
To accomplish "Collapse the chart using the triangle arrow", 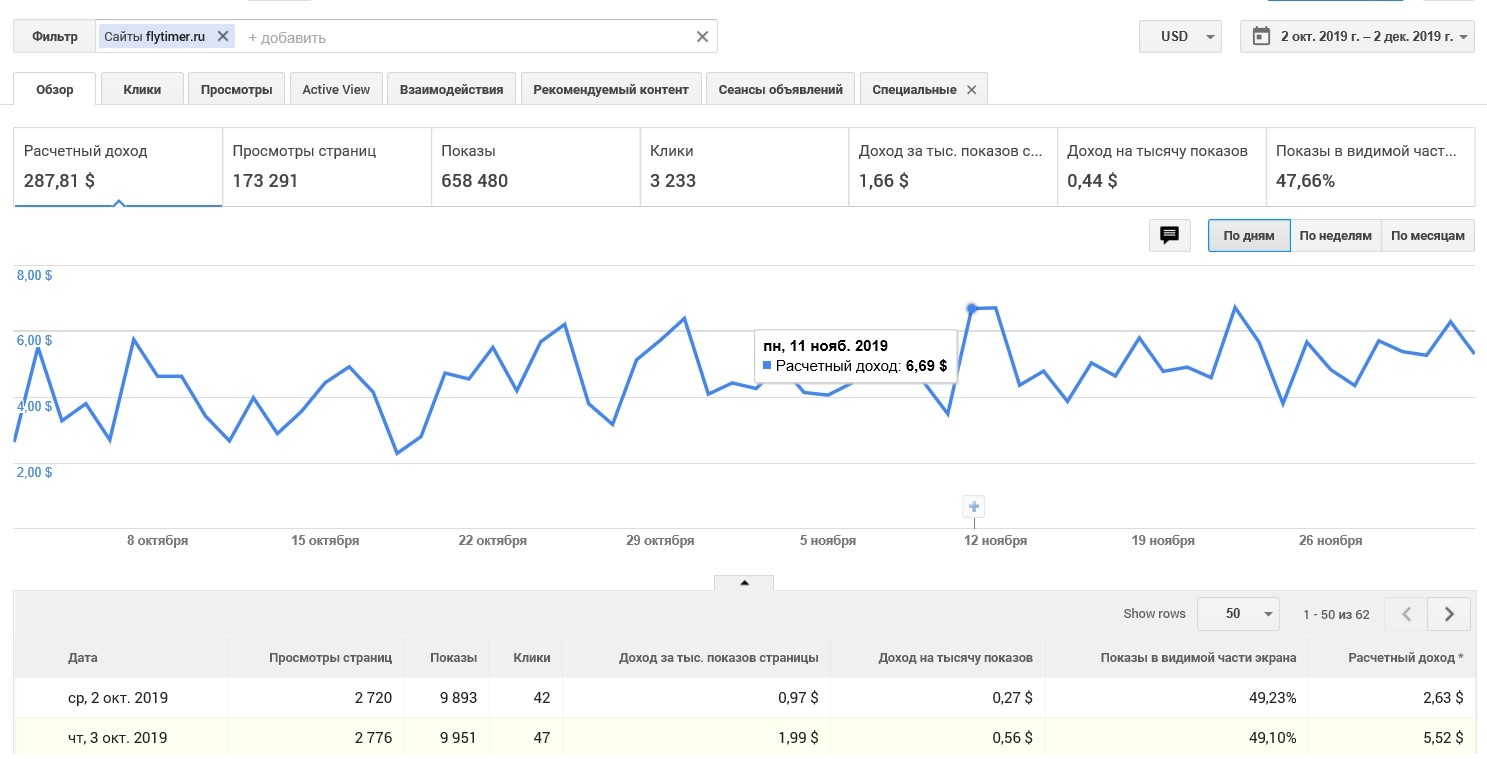I will pyautogui.click(x=744, y=583).
